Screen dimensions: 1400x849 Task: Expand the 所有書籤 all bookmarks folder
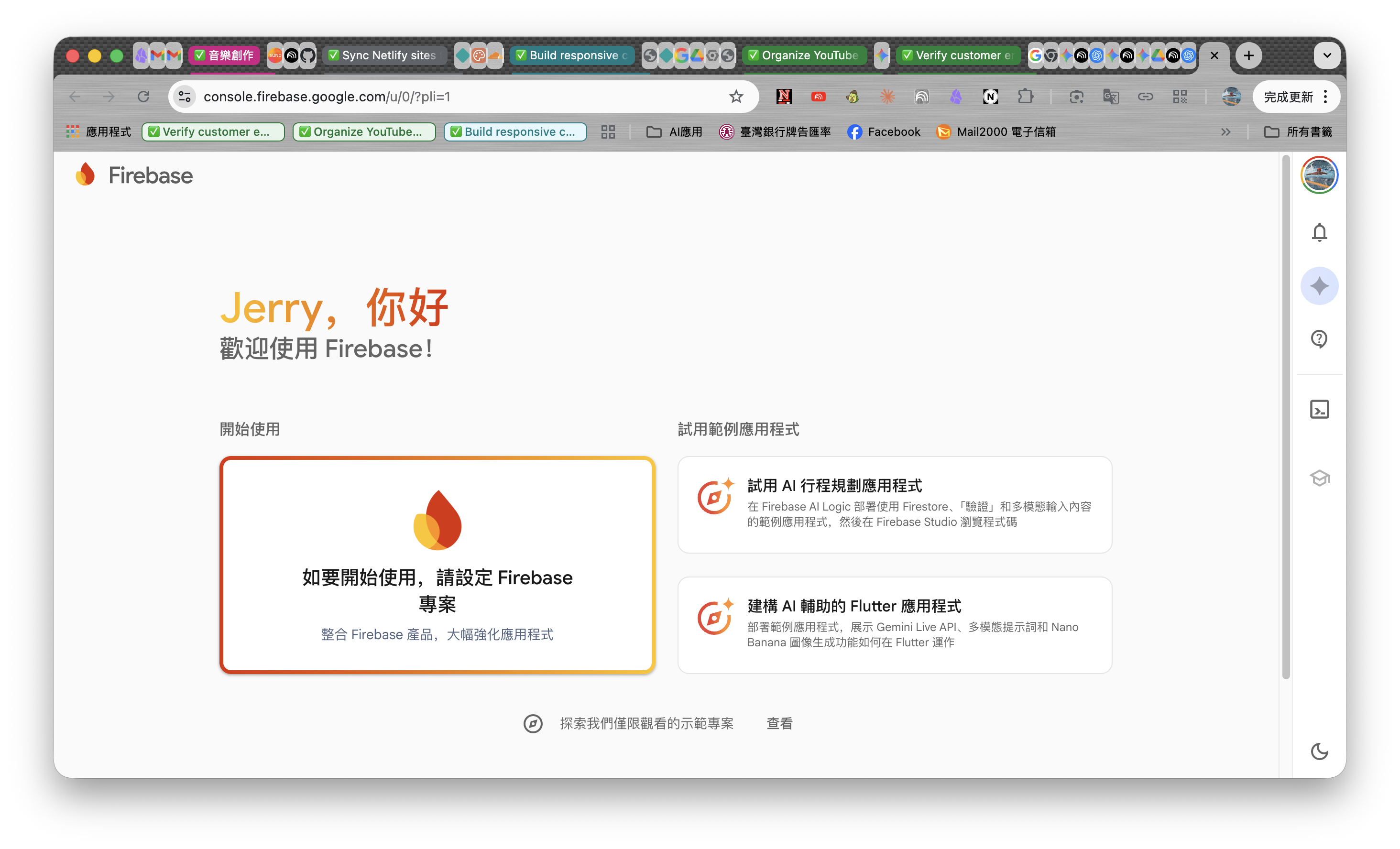pyautogui.click(x=1298, y=132)
